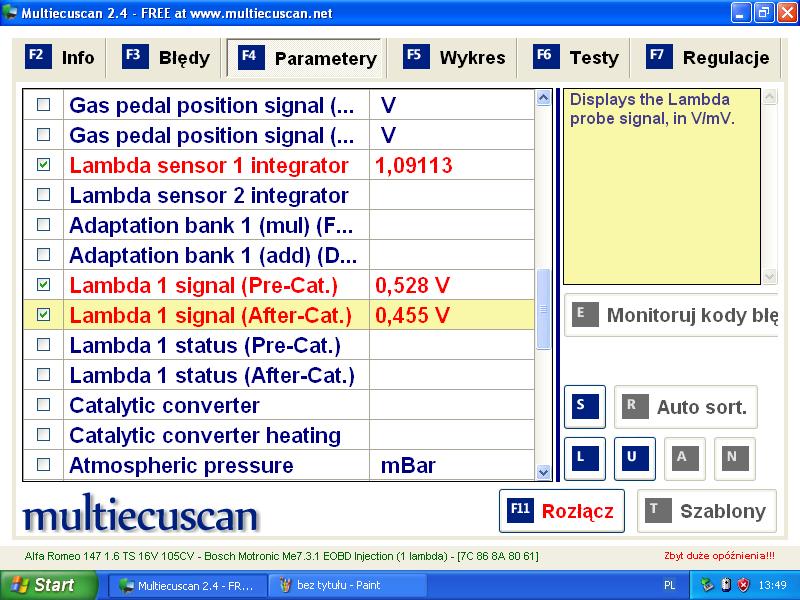Enable Lambda sensor 2 integrator checkbox
The width and height of the screenshot is (800, 600).
pos(44,194)
